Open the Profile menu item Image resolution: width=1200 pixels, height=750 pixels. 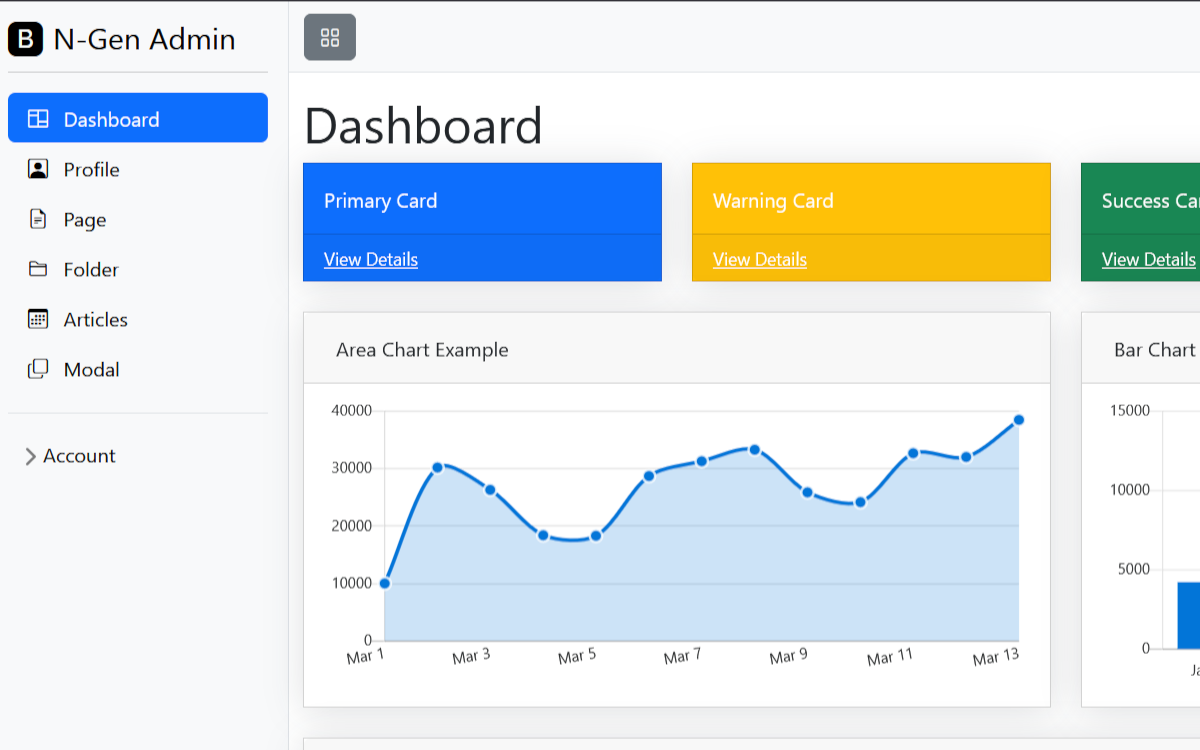[x=91, y=170]
